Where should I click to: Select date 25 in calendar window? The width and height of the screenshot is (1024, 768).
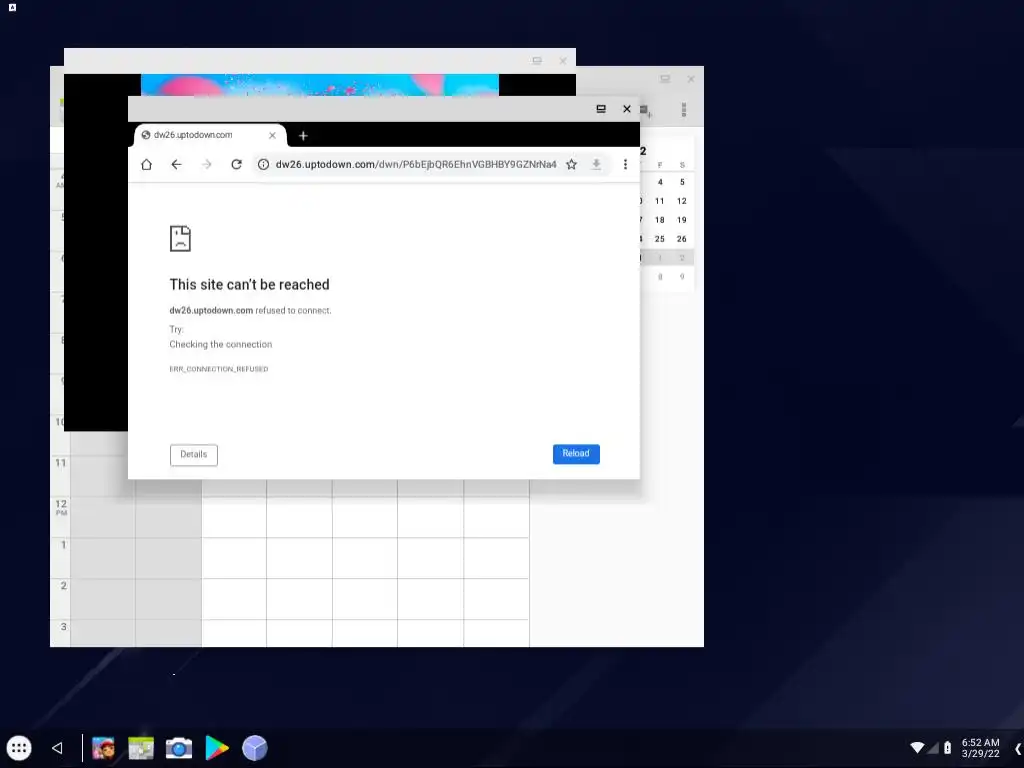pyautogui.click(x=660, y=239)
